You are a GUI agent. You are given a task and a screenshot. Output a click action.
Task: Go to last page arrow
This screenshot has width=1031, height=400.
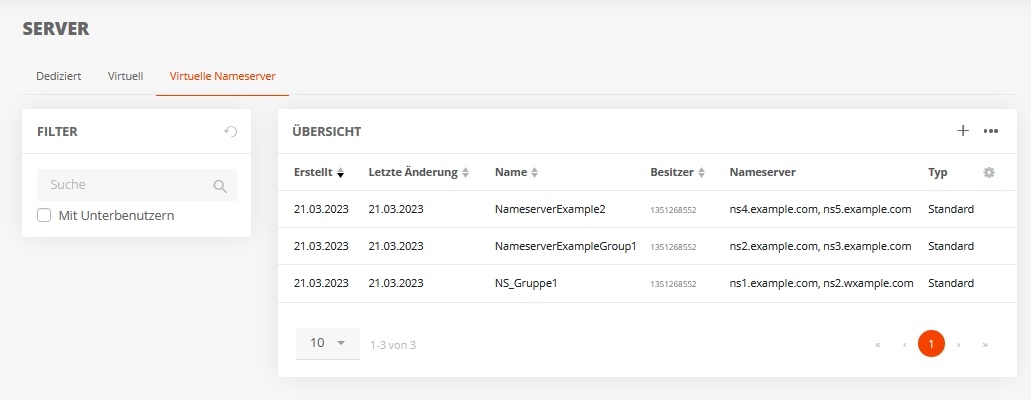click(985, 344)
